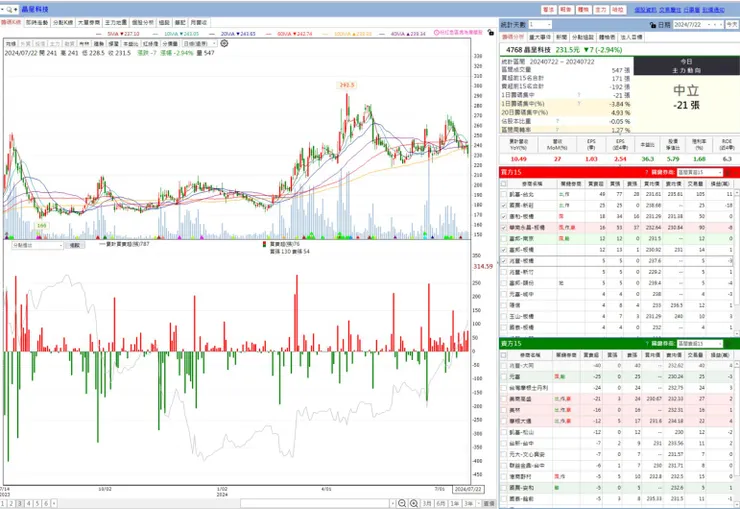The width and height of the screenshot is (740, 509).
Task: Tick the checkbox for 兆豐-新竹 row
Action: [x=504, y=272]
